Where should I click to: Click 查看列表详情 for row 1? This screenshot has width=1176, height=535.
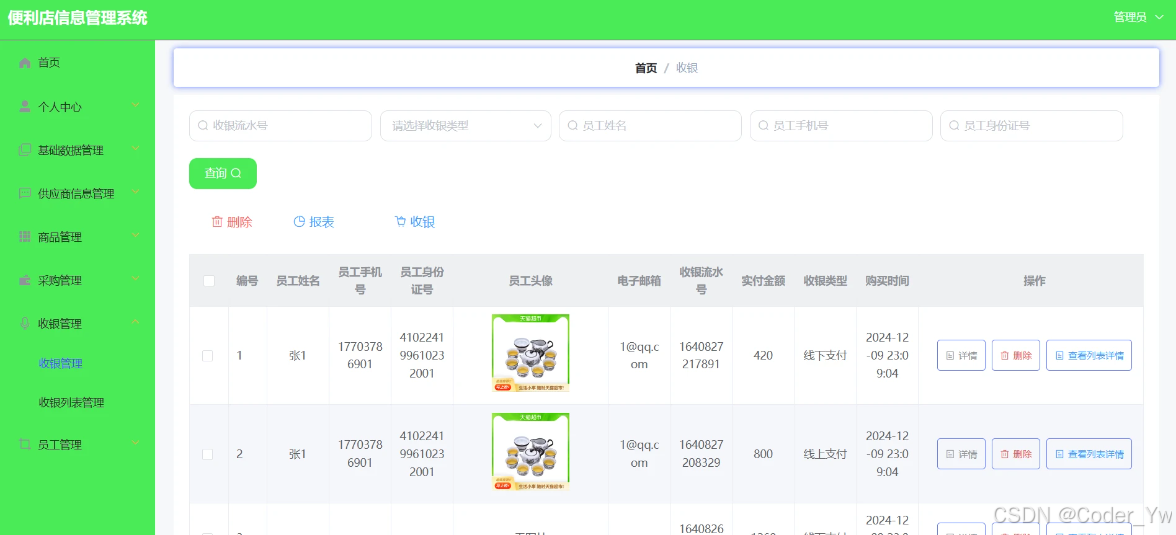tap(1089, 356)
